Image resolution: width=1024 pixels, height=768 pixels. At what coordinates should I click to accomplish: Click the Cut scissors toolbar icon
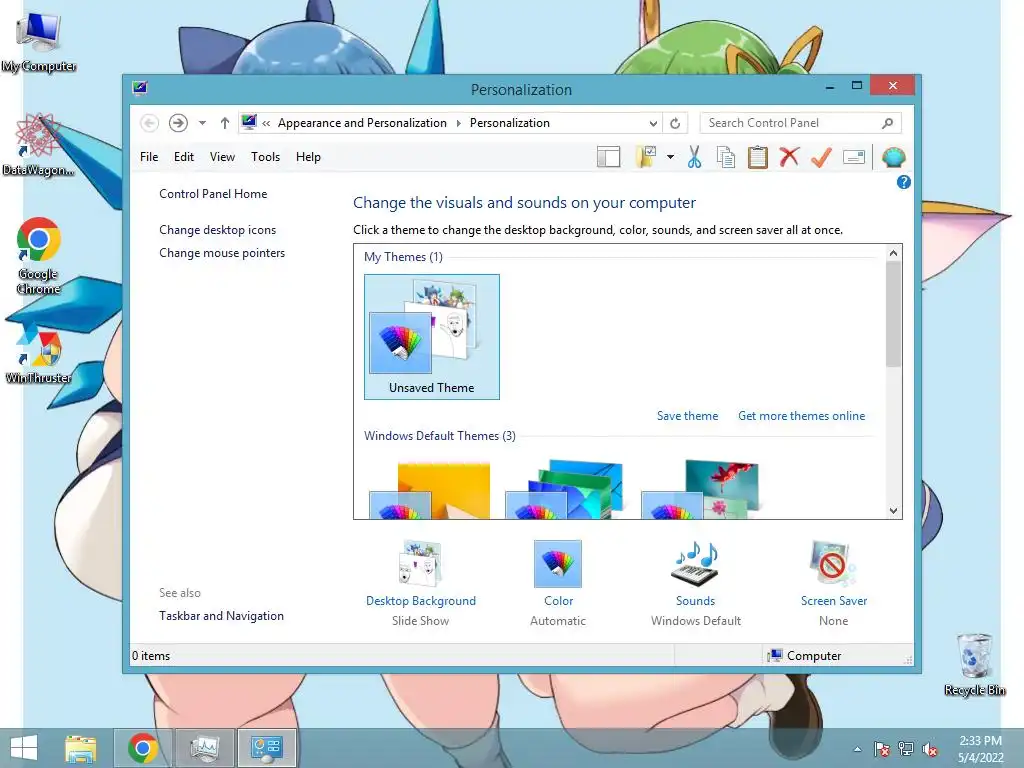pos(694,157)
